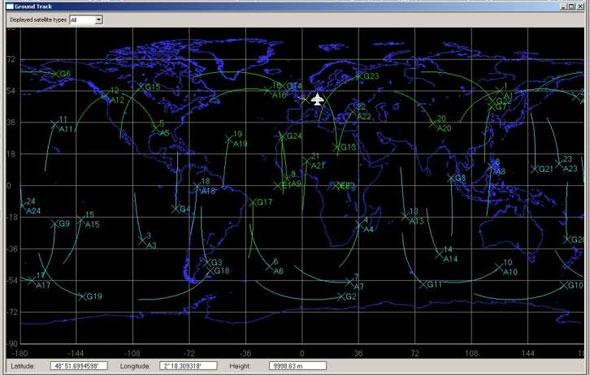Select the A14 satellite marker

pos(439,255)
